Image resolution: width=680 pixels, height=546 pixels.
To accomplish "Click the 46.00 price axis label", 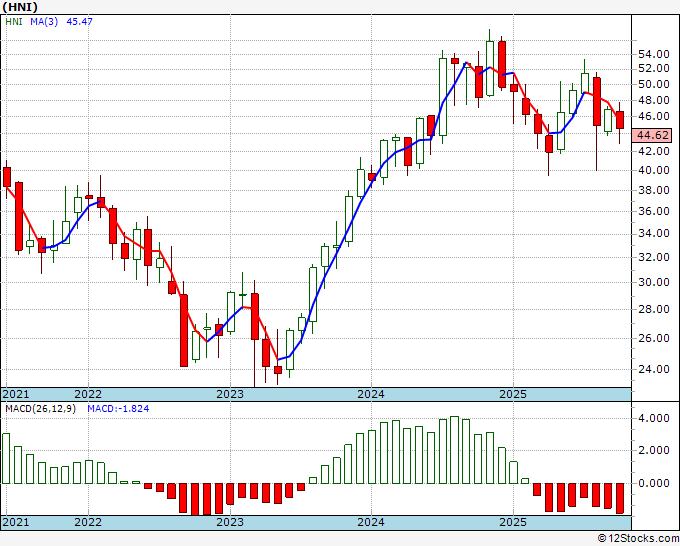I will click(x=654, y=116).
